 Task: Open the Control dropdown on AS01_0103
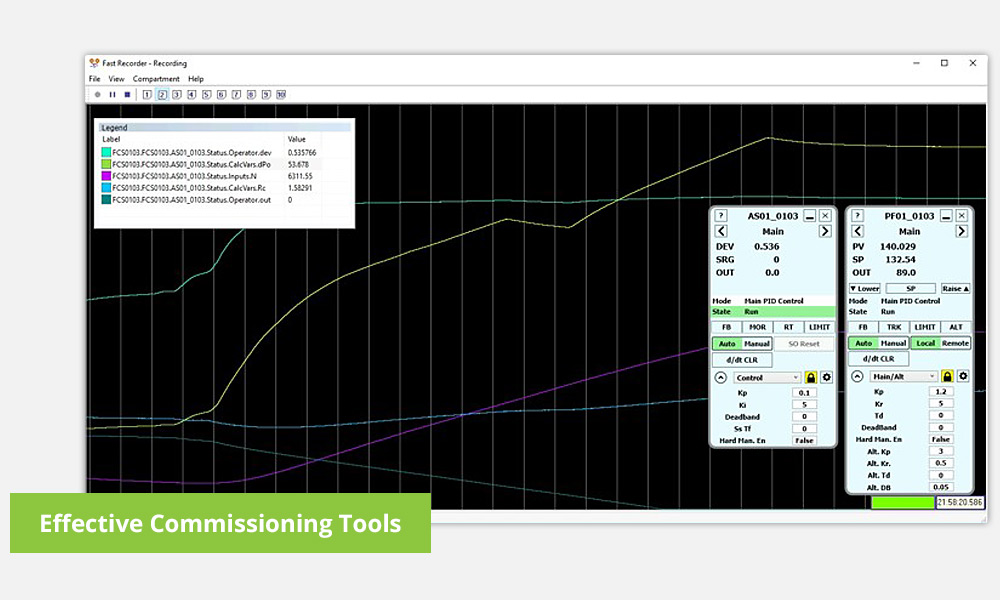pos(767,377)
